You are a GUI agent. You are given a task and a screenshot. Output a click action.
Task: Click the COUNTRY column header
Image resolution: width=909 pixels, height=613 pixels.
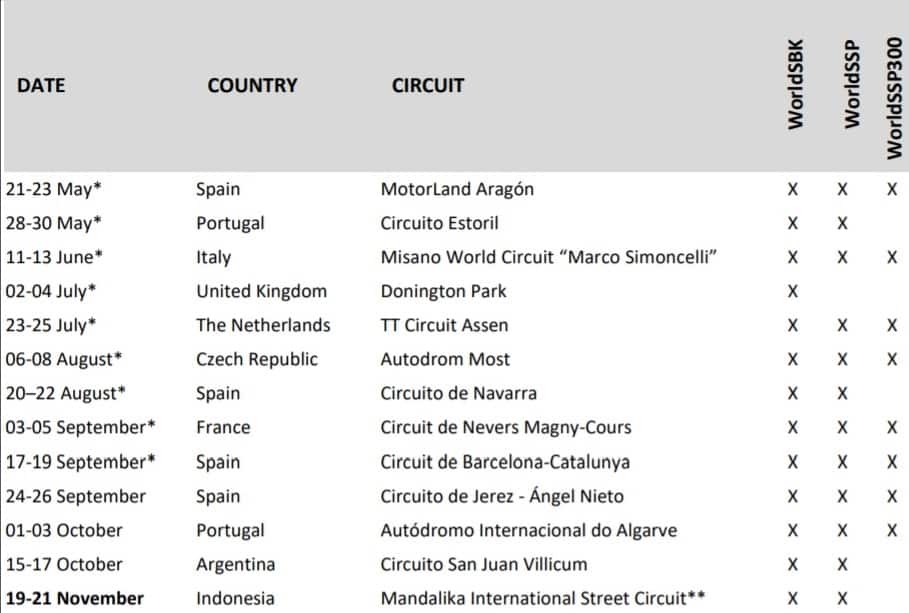tap(252, 86)
